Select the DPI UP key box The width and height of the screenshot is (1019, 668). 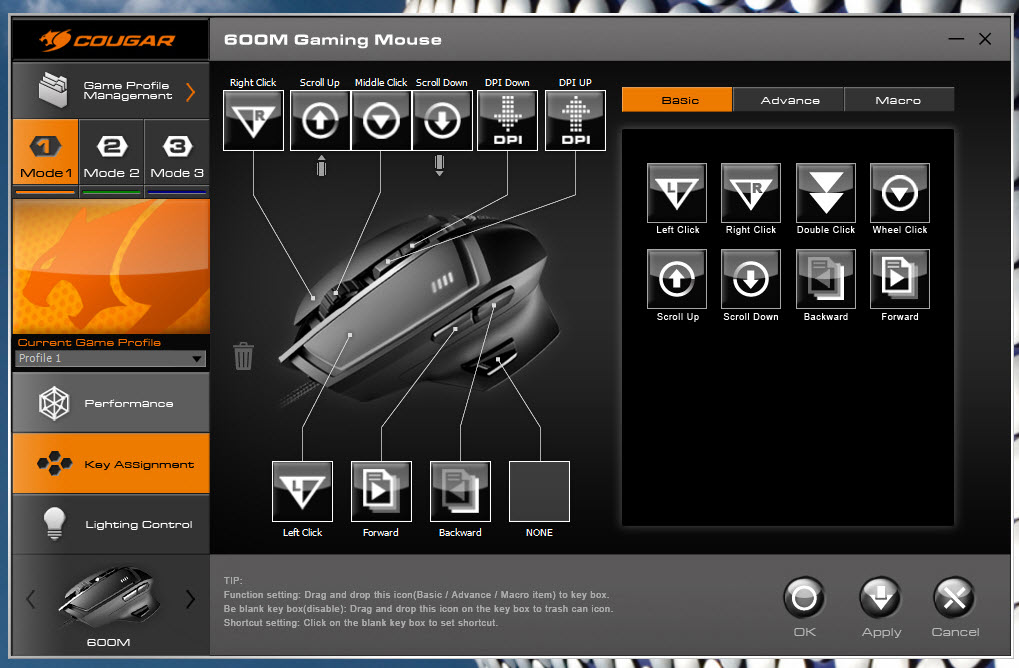575,120
